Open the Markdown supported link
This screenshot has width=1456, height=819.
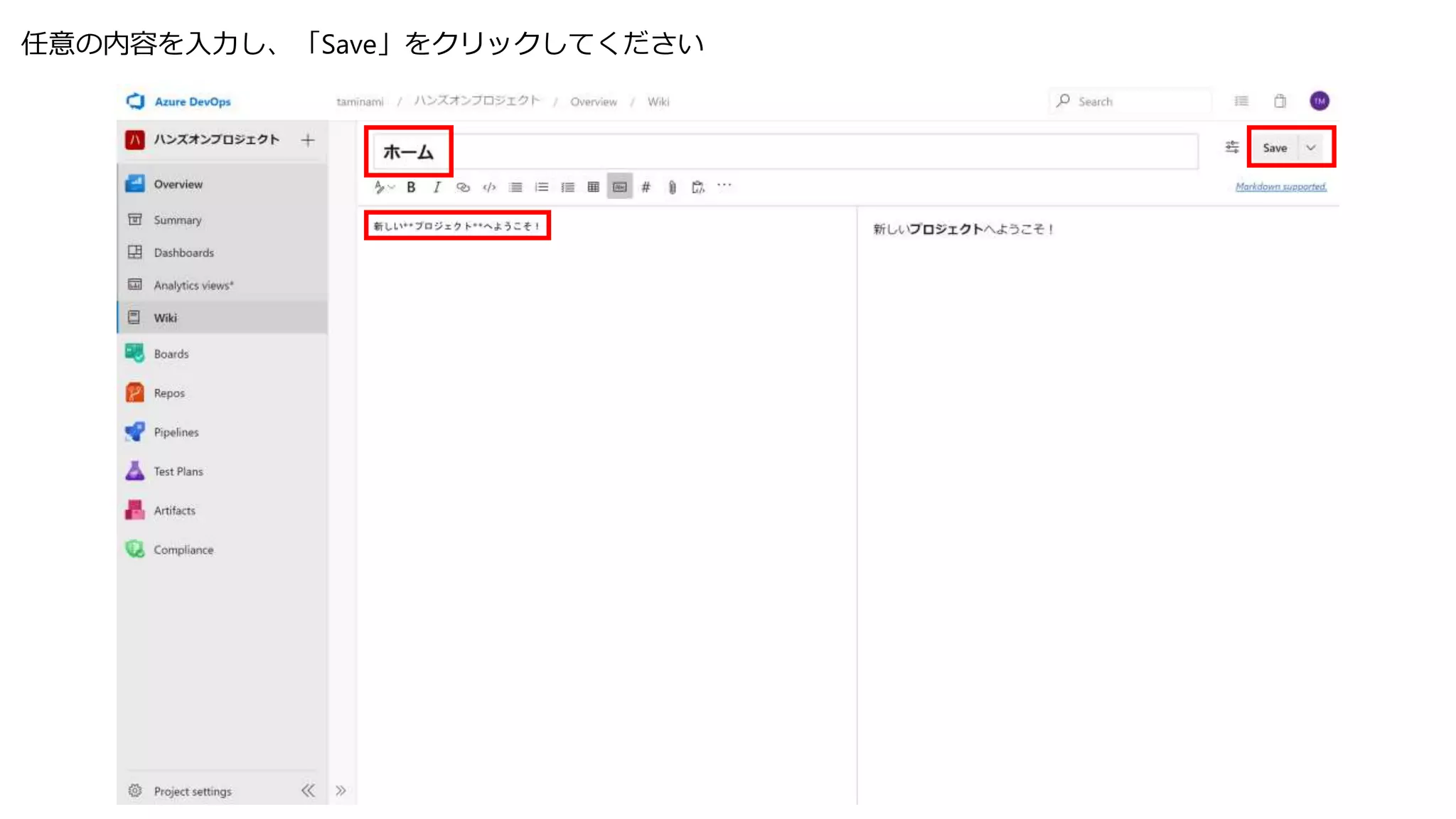tap(1281, 187)
